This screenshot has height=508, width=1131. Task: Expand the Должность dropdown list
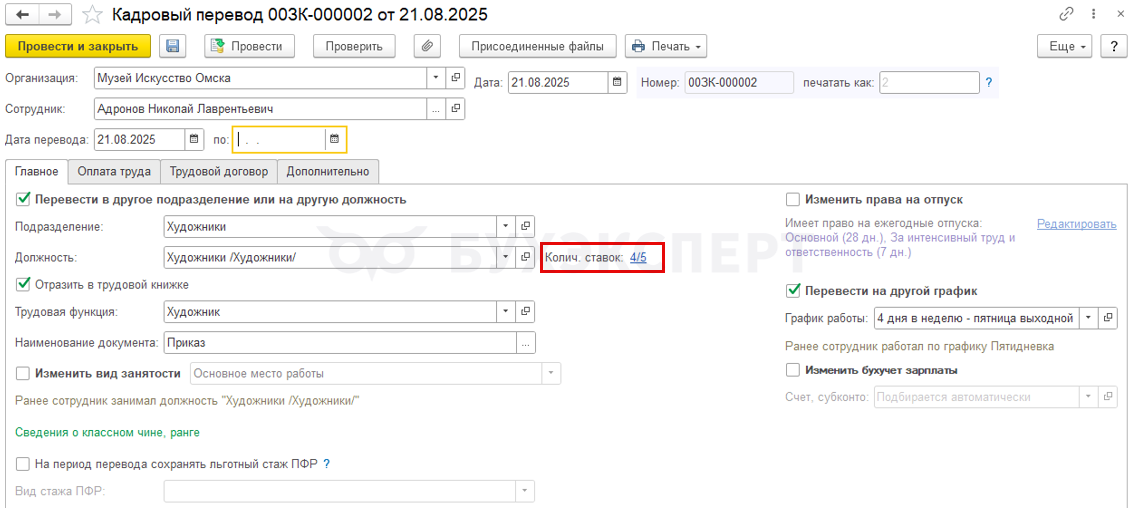pyautogui.click(x=507, y=257)
